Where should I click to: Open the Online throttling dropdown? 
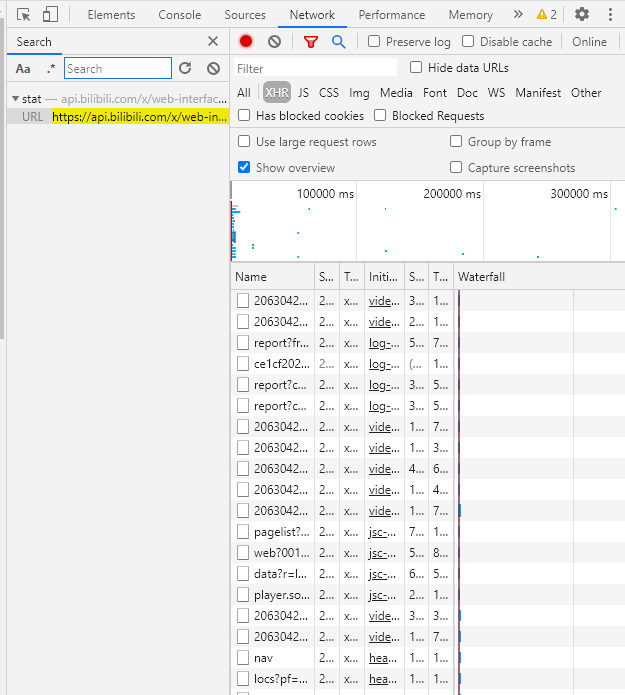point(589,42)
